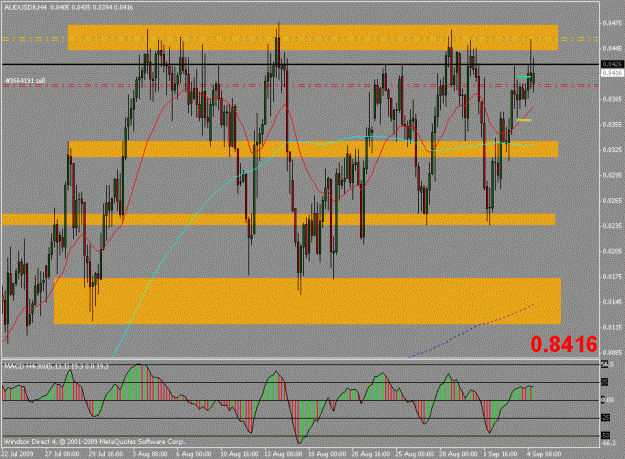Click the yellow dash-dot horizontal line near 0.8455
This screenshot has height=459, width=625.
point(301,39)
